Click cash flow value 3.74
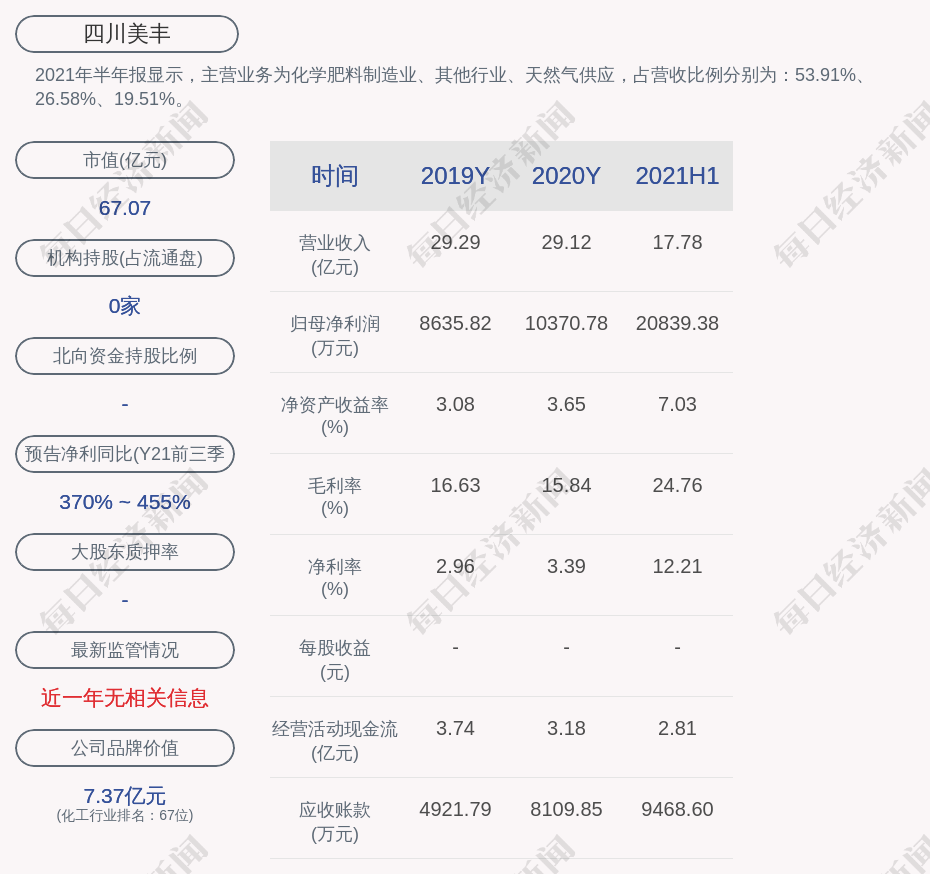 pyautogui.click(x=455, y=728)
